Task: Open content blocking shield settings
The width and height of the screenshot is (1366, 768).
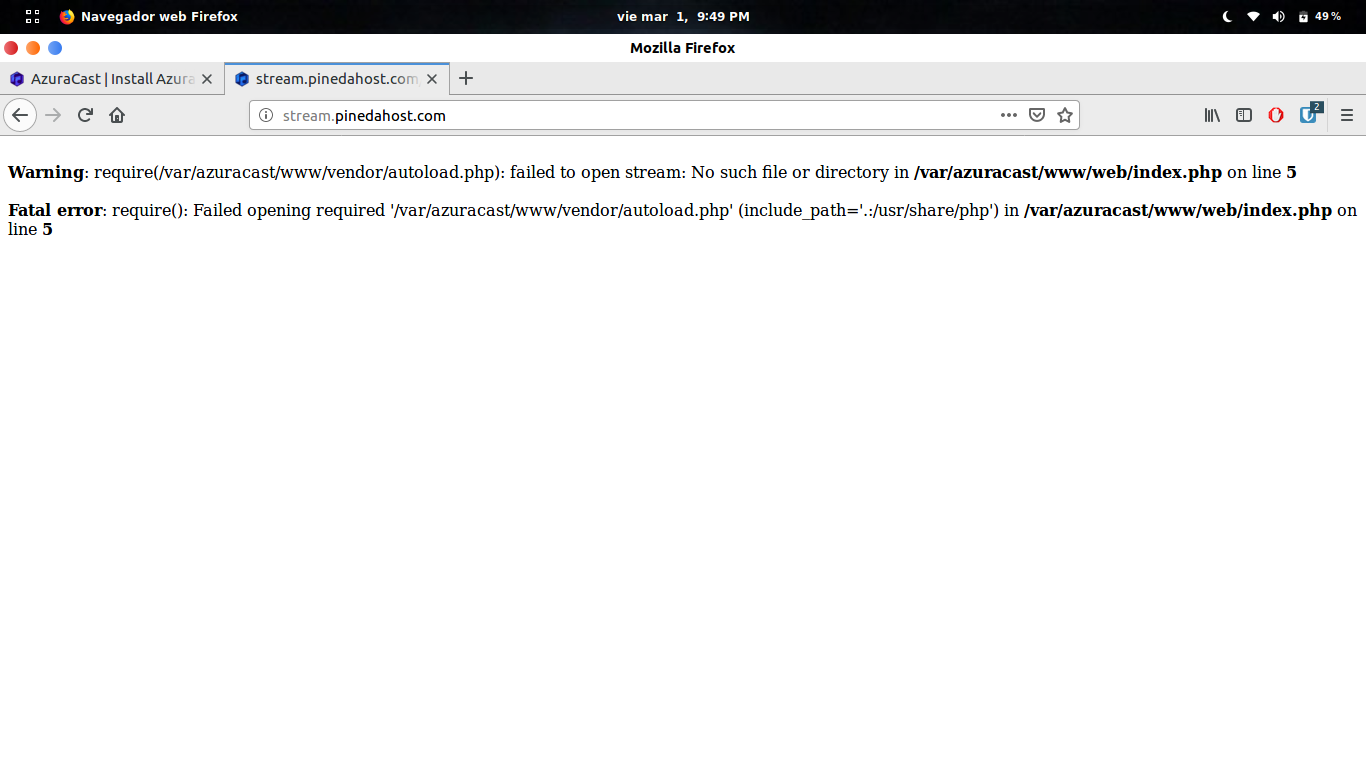Action: tap(1037, 115)
